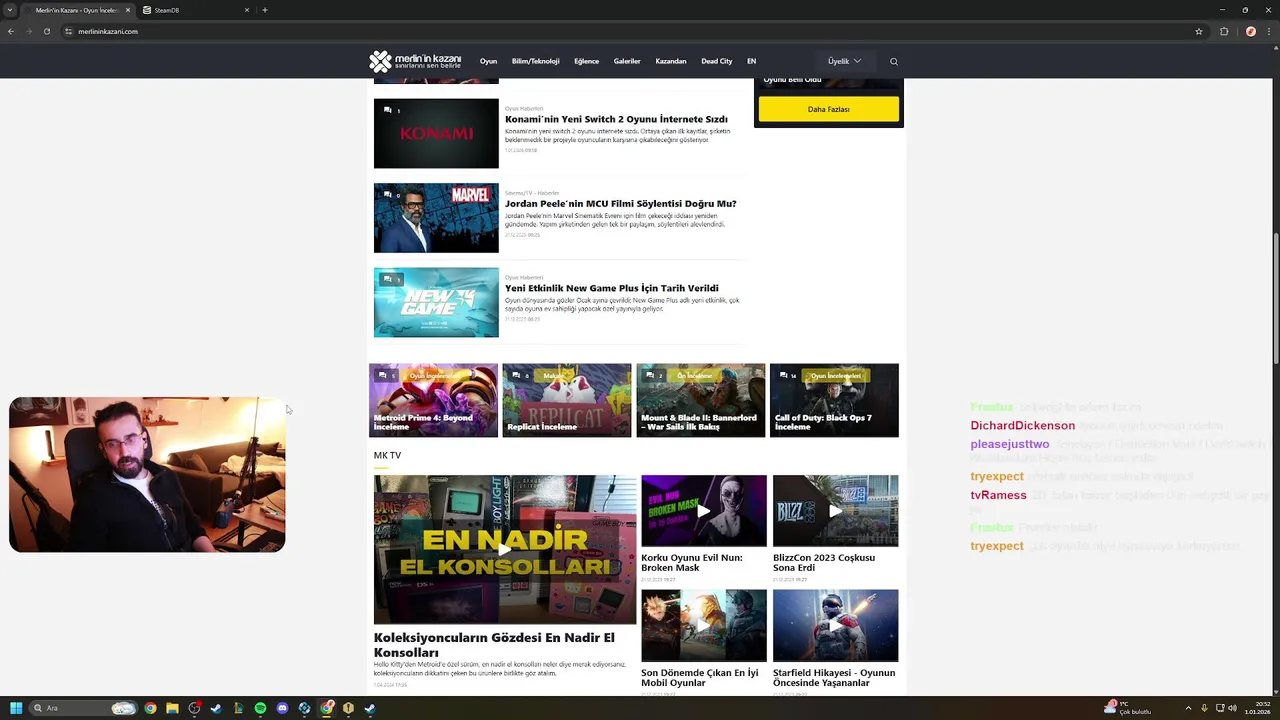The height and width of the screenshot is (720, 1280).
Task: Open the Bilim/Teknoloji menu
Action: 535,62
